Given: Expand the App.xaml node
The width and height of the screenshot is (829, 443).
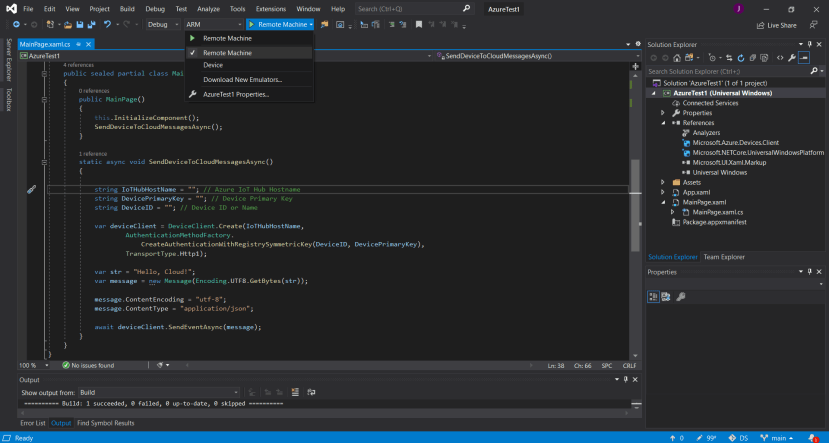Looking at the screenshot, I should click(662, 192).
